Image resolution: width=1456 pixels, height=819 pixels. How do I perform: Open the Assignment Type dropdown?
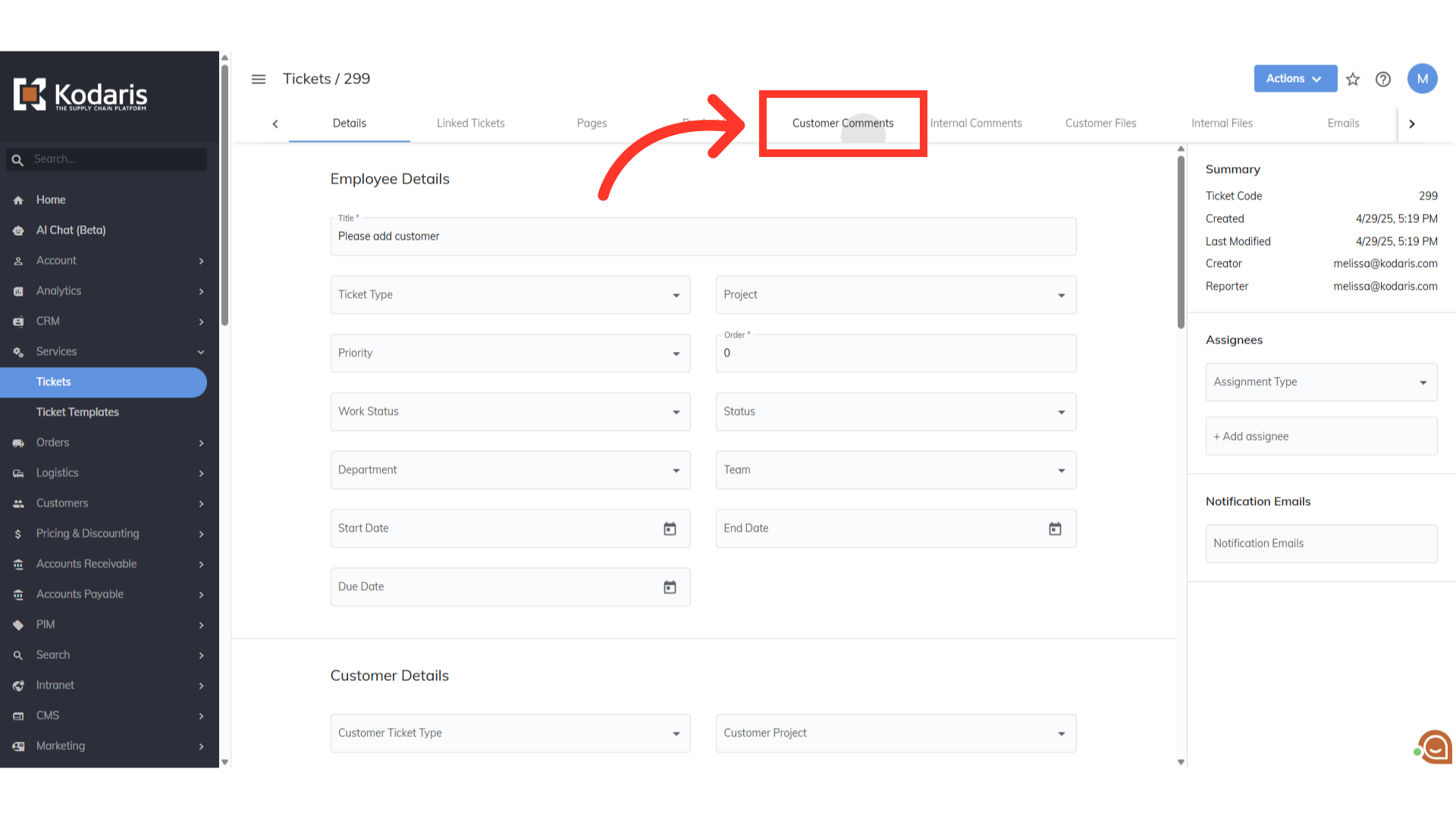click(x=1321, y=382)
